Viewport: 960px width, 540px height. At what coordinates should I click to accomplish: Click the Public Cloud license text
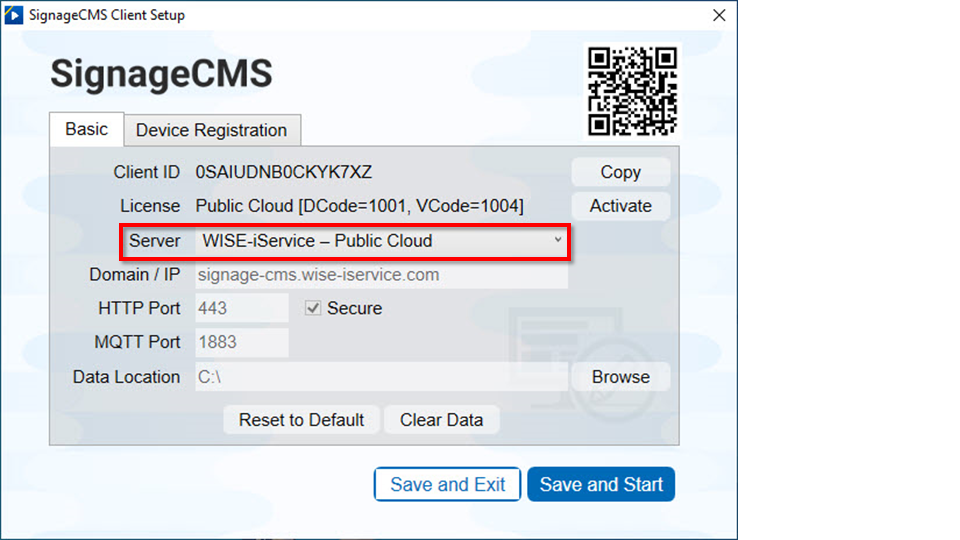point(359,206)
